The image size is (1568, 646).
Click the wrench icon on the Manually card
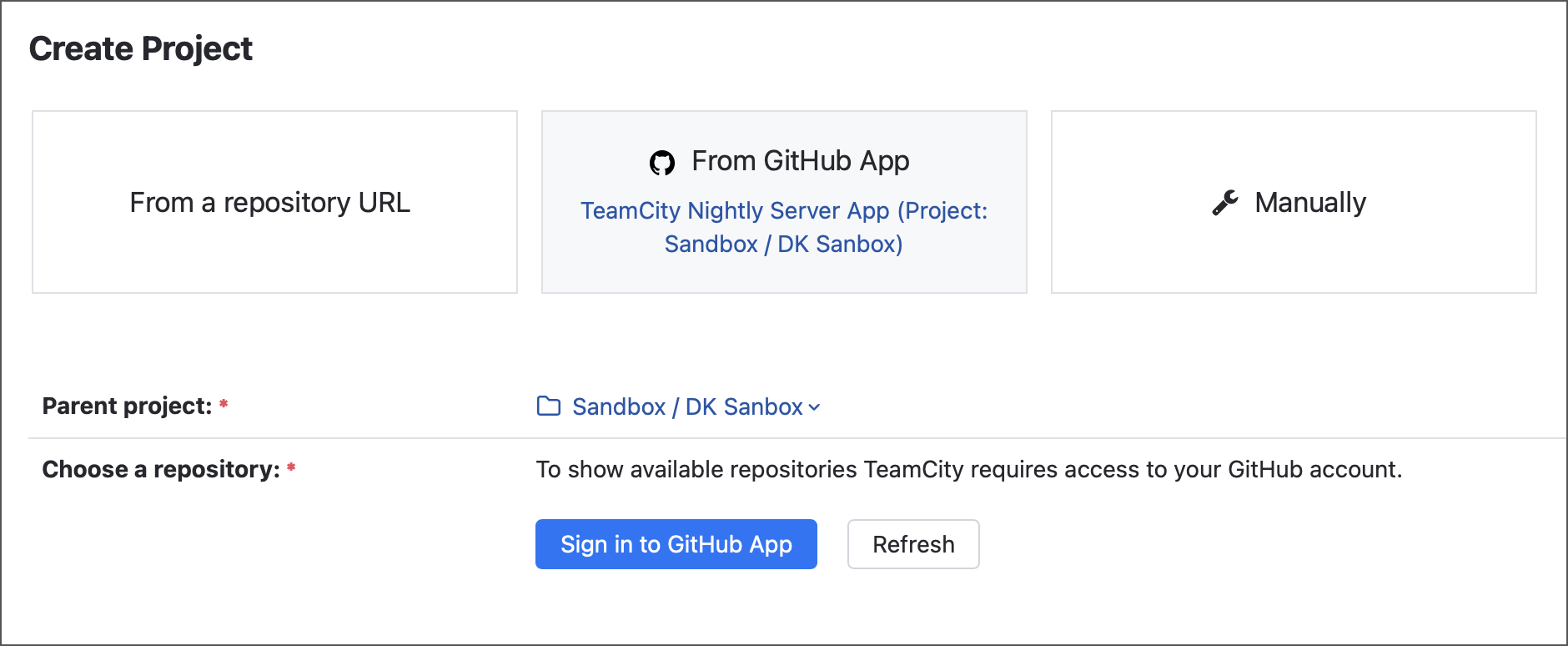[1224, 201]
